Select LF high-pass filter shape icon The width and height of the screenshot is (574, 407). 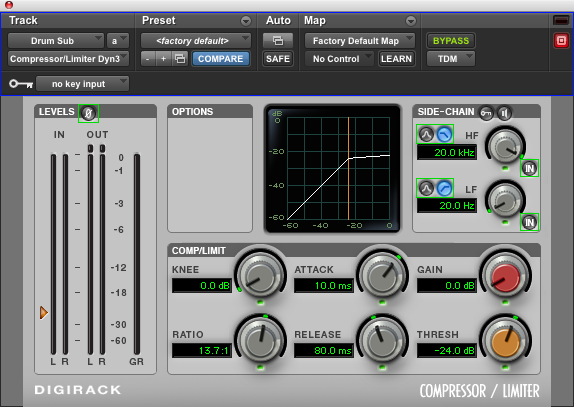coord(444,188)
